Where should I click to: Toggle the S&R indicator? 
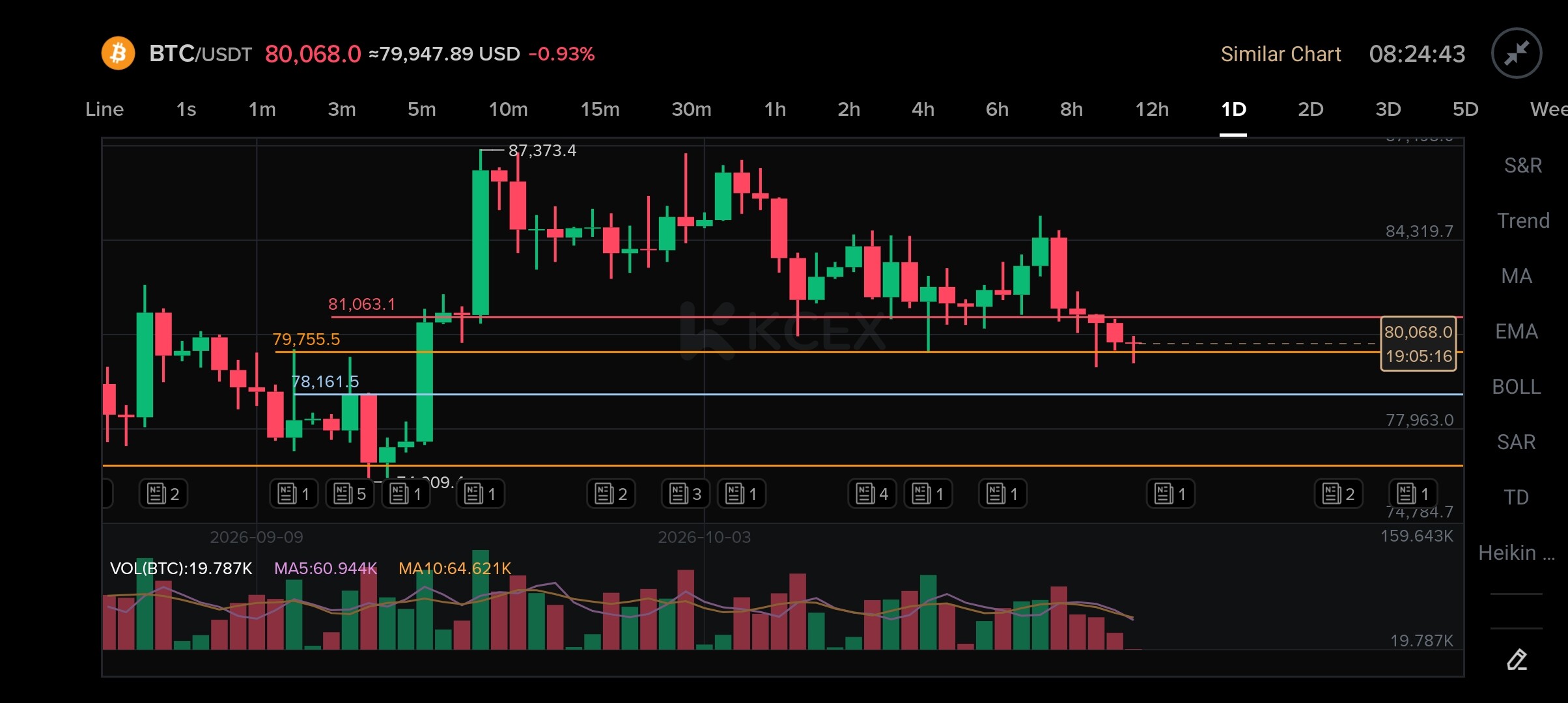coord(1522,165)
